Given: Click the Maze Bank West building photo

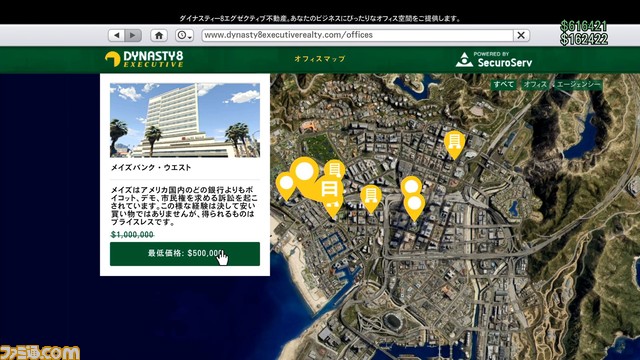Looking at the screenshot, I should pyautogui.click(x=185, y=120).
